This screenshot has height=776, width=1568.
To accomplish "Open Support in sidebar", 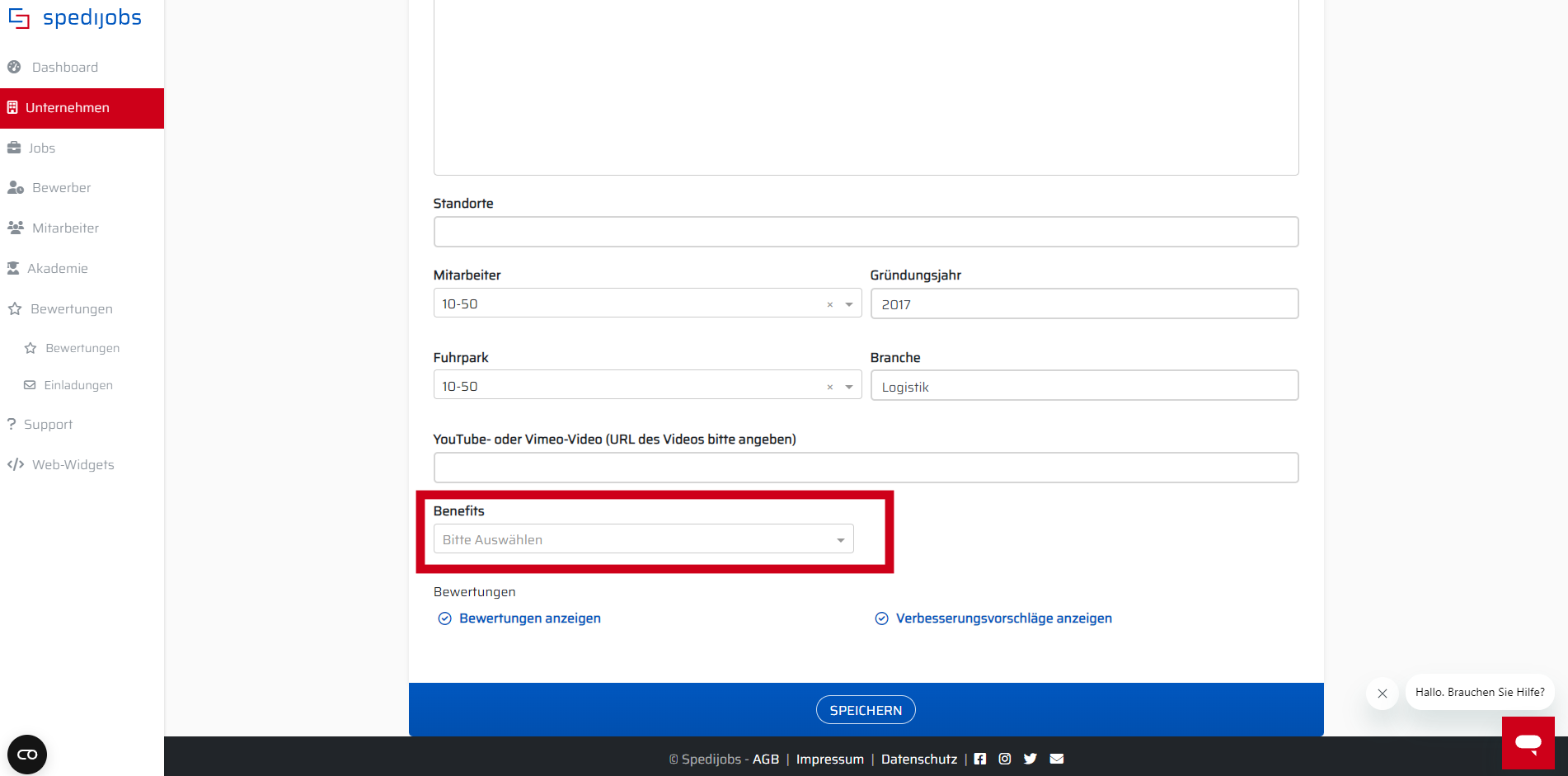I will (x=48, y=424).
